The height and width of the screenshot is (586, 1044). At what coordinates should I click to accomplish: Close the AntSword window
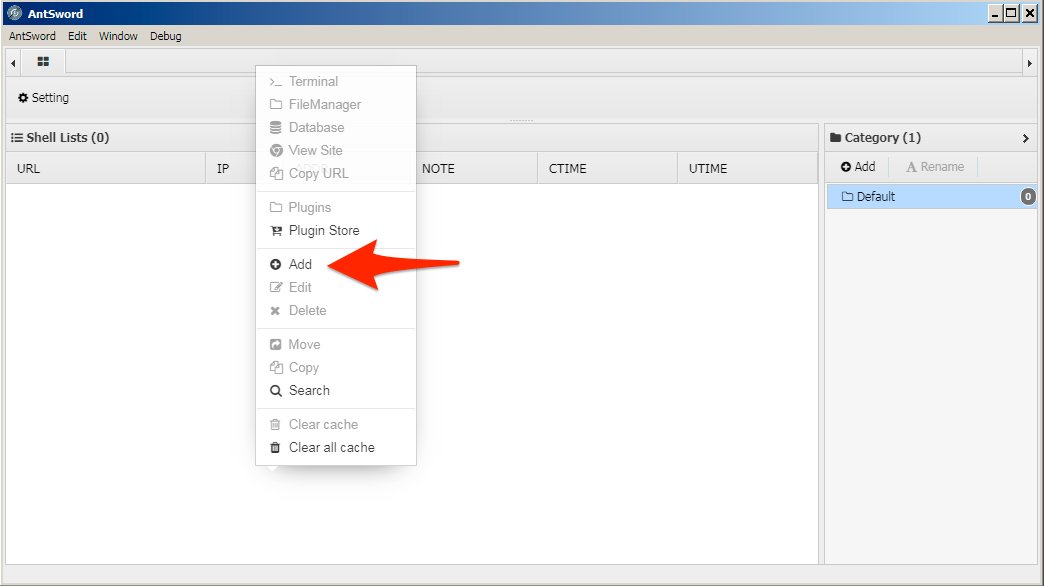1029,13
